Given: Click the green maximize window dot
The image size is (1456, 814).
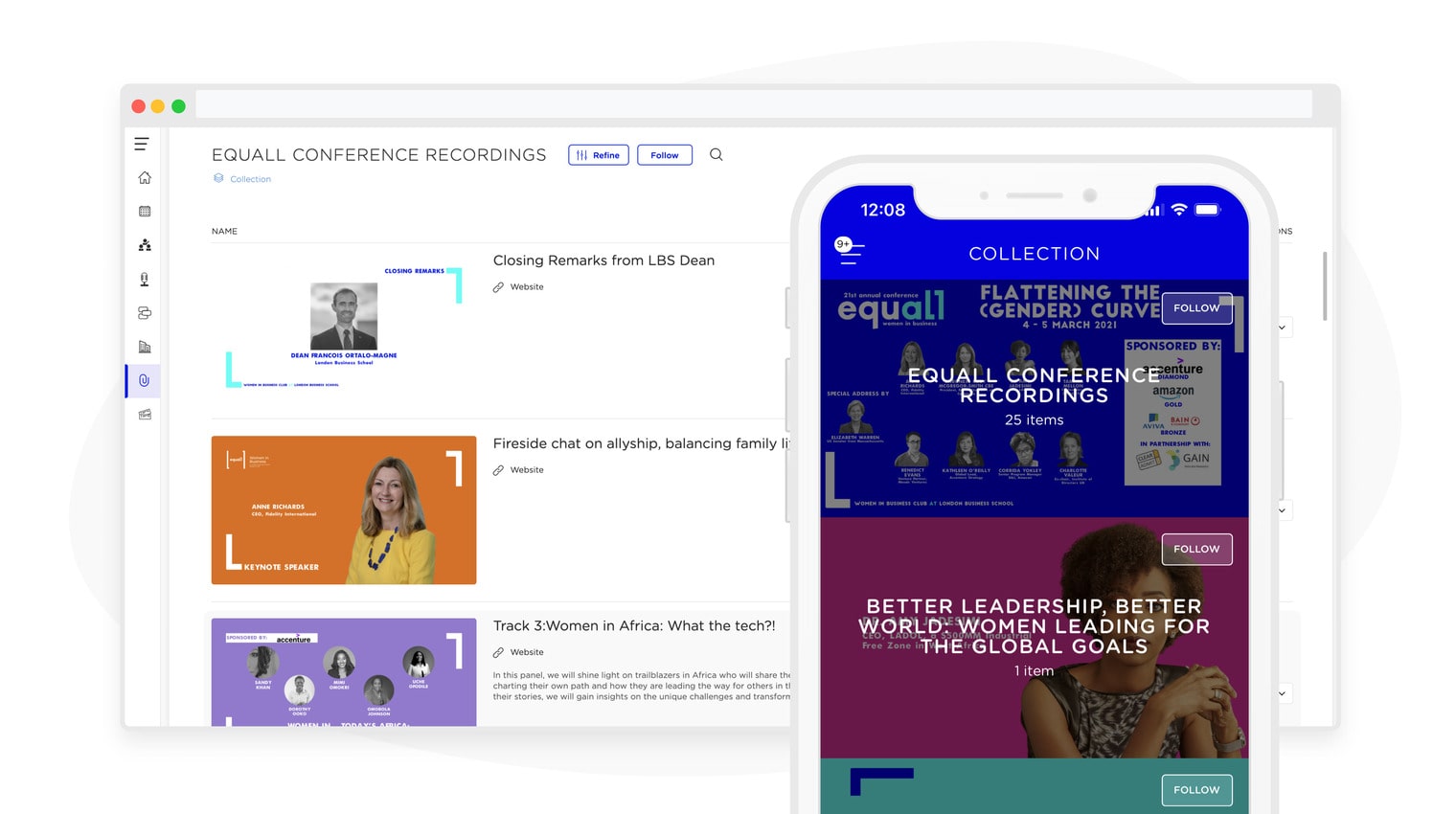Looking at the screenshot, I should click(178, 106).
